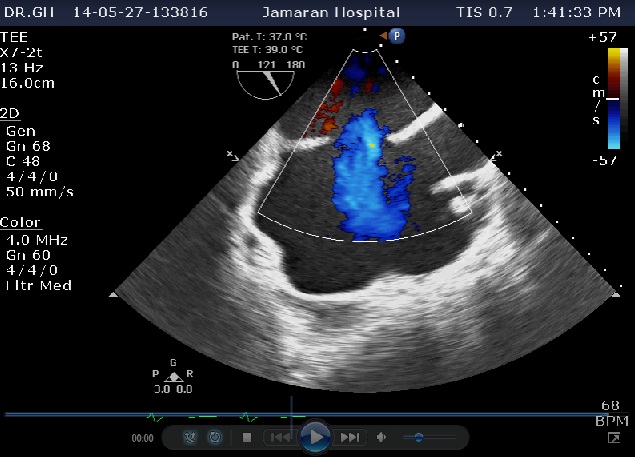Click the color Doppler velocity scale bar
635x457 pixels.
coord(613,98)
